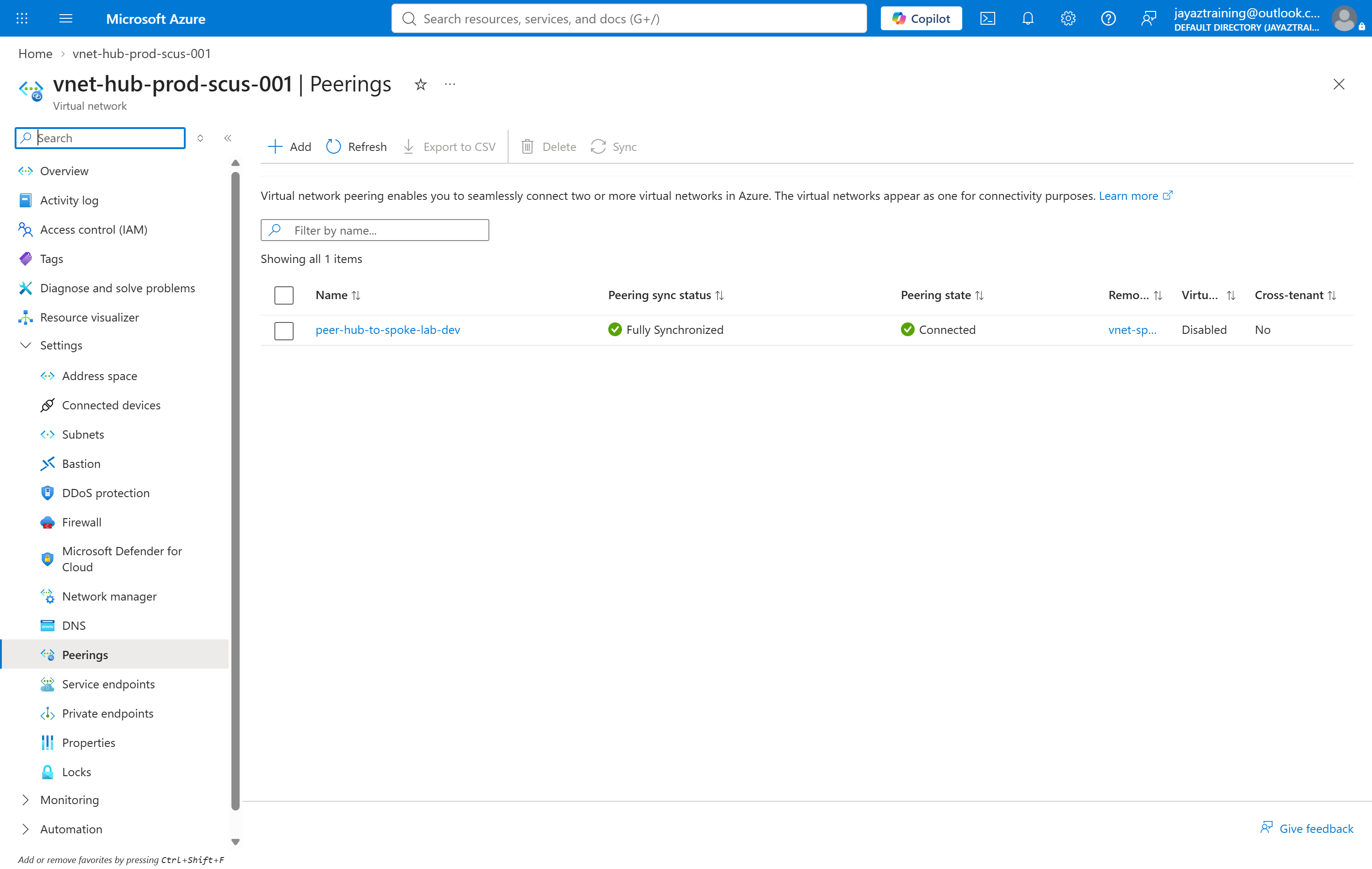Screen dimensions: 1372x869
Task: Click vnet-hub-prod-scus-001 breadcrumb
Action: (x=141, y=54)
